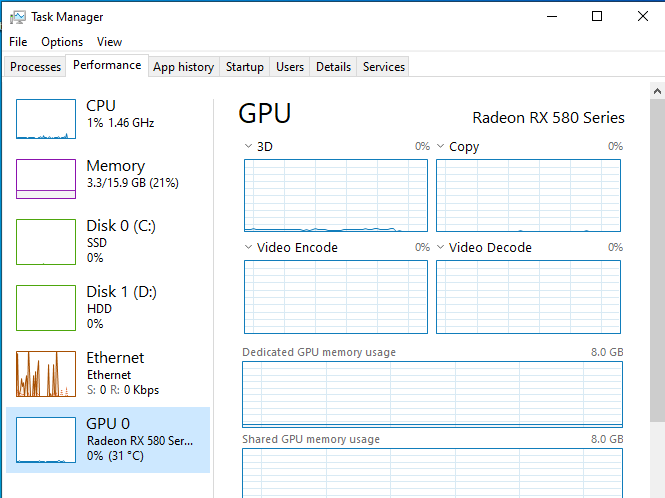Image resolution: width=665 pixels, height=498 pixels.
Task: Go to the Startup tab
Action: tap(245, 67)
